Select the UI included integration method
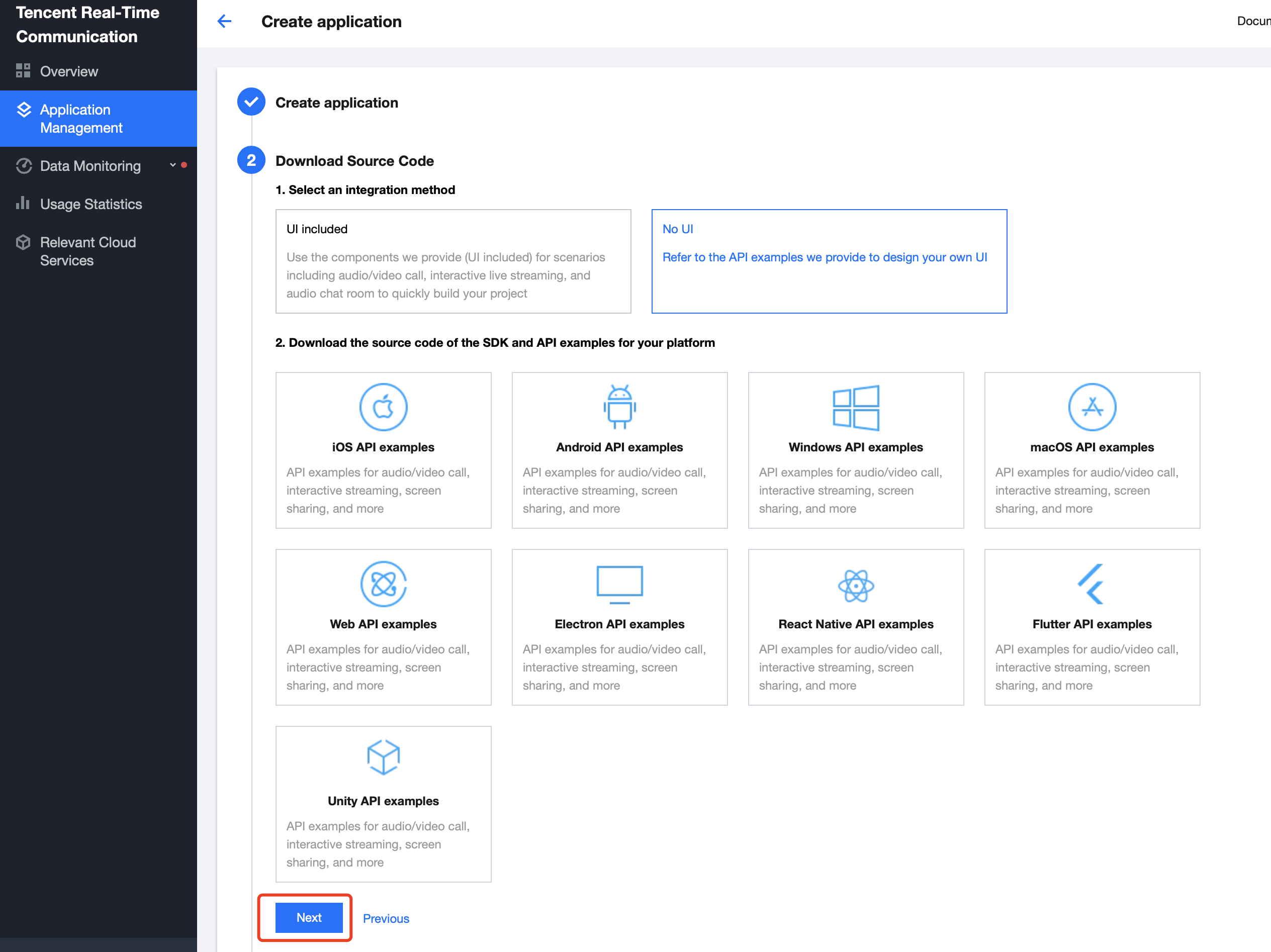 [453, 261]
